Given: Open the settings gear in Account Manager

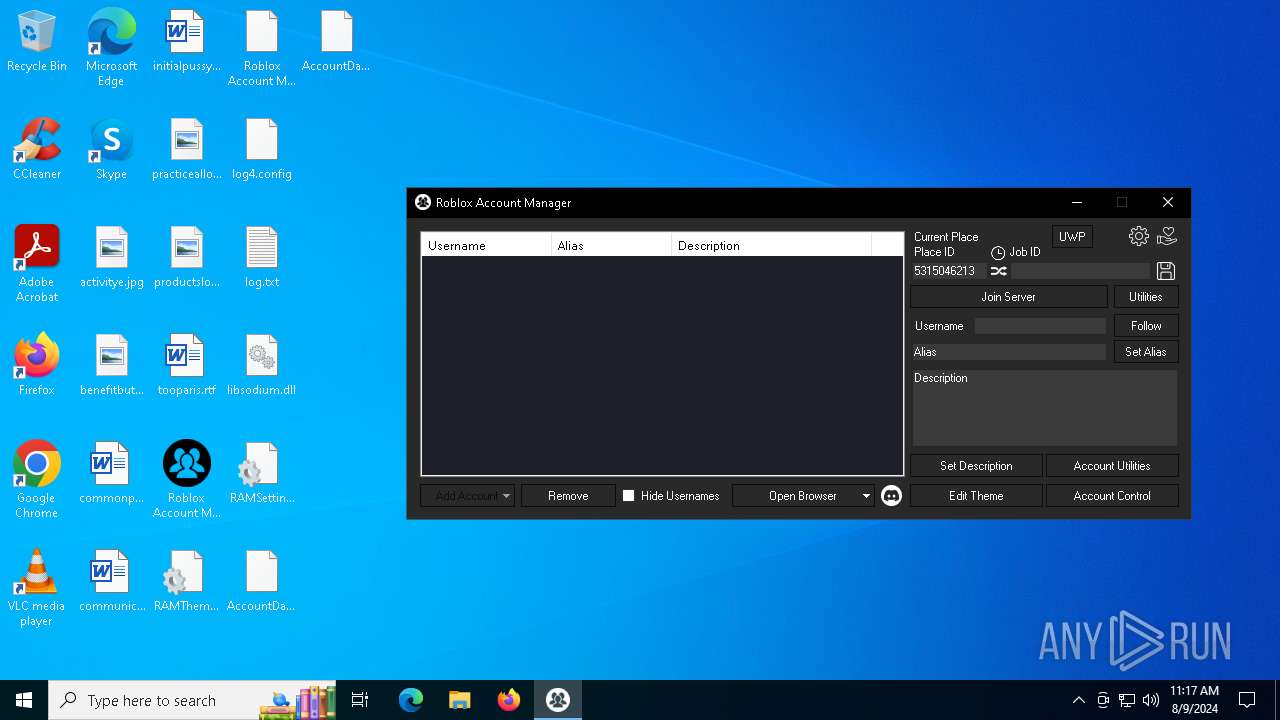Looking at the screenshot, I should coord(1139,236).
